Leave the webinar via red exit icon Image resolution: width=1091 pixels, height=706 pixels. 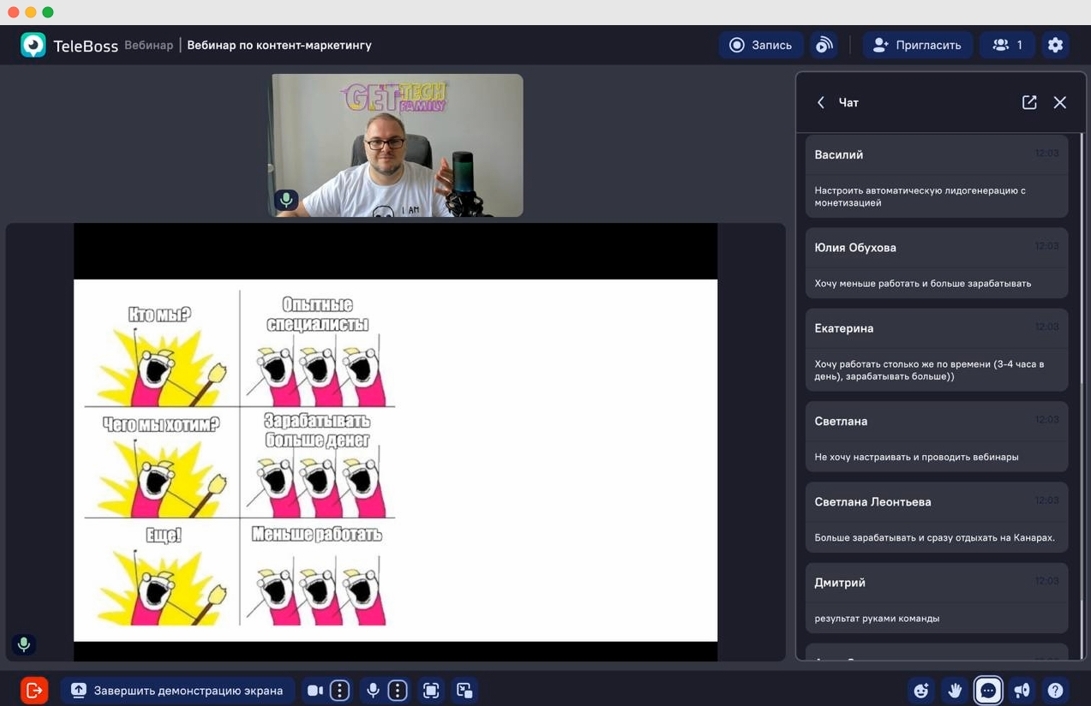coord(34,690)
